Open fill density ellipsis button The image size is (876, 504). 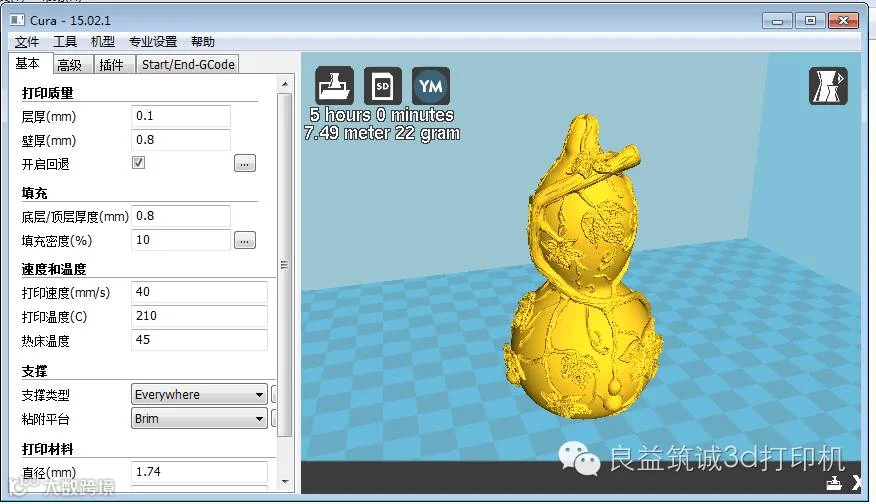[x=245, y=241]
